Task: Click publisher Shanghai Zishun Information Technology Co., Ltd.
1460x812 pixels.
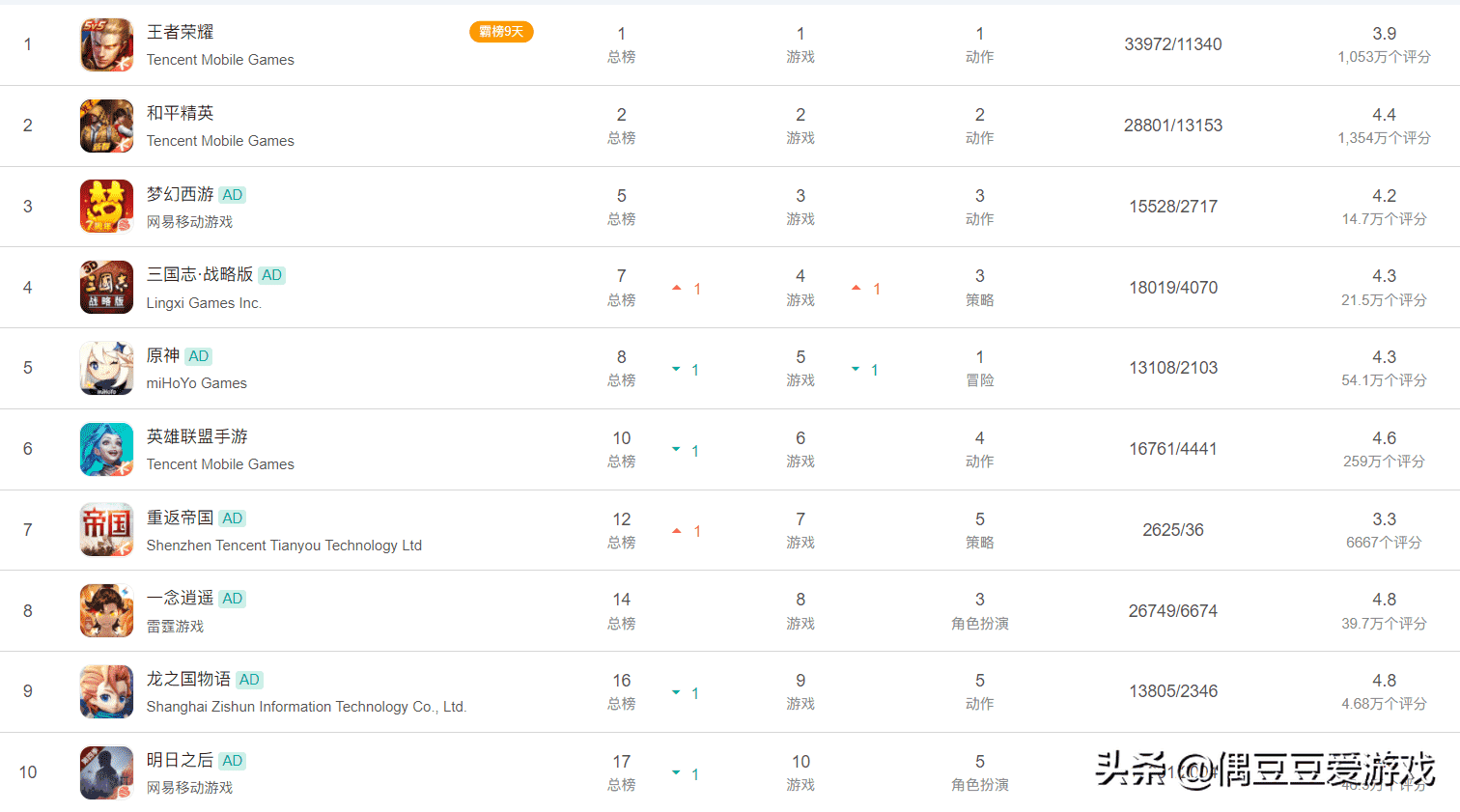Action: [306, 707]
